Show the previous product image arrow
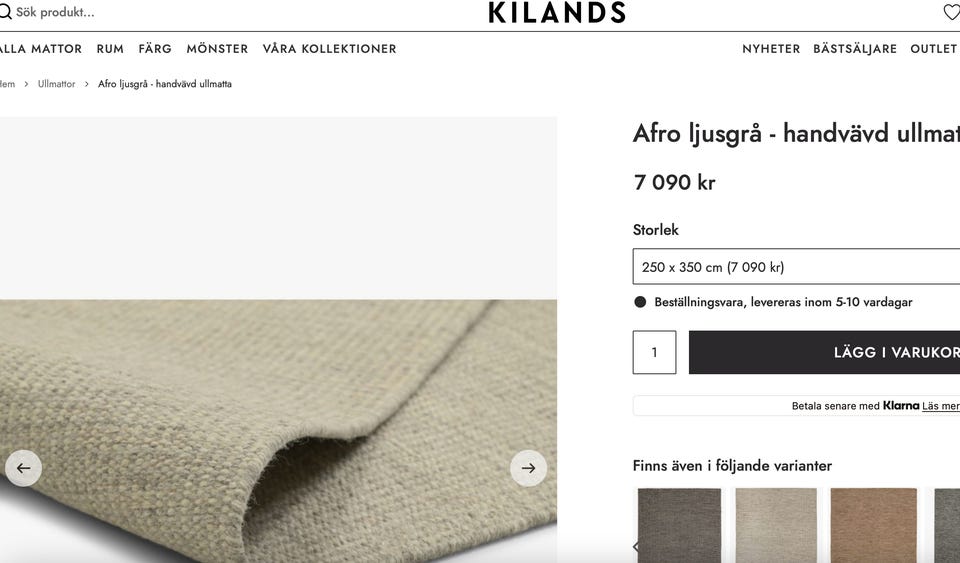Viewport: 960px width, 563px height. click(23, 468)
